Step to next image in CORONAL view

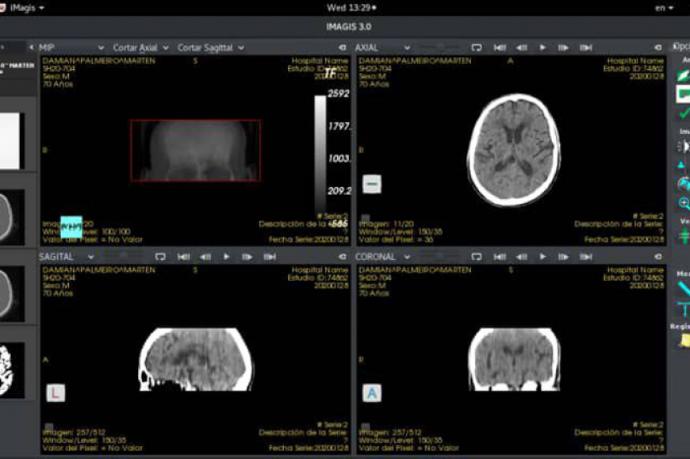coord(563,257)
